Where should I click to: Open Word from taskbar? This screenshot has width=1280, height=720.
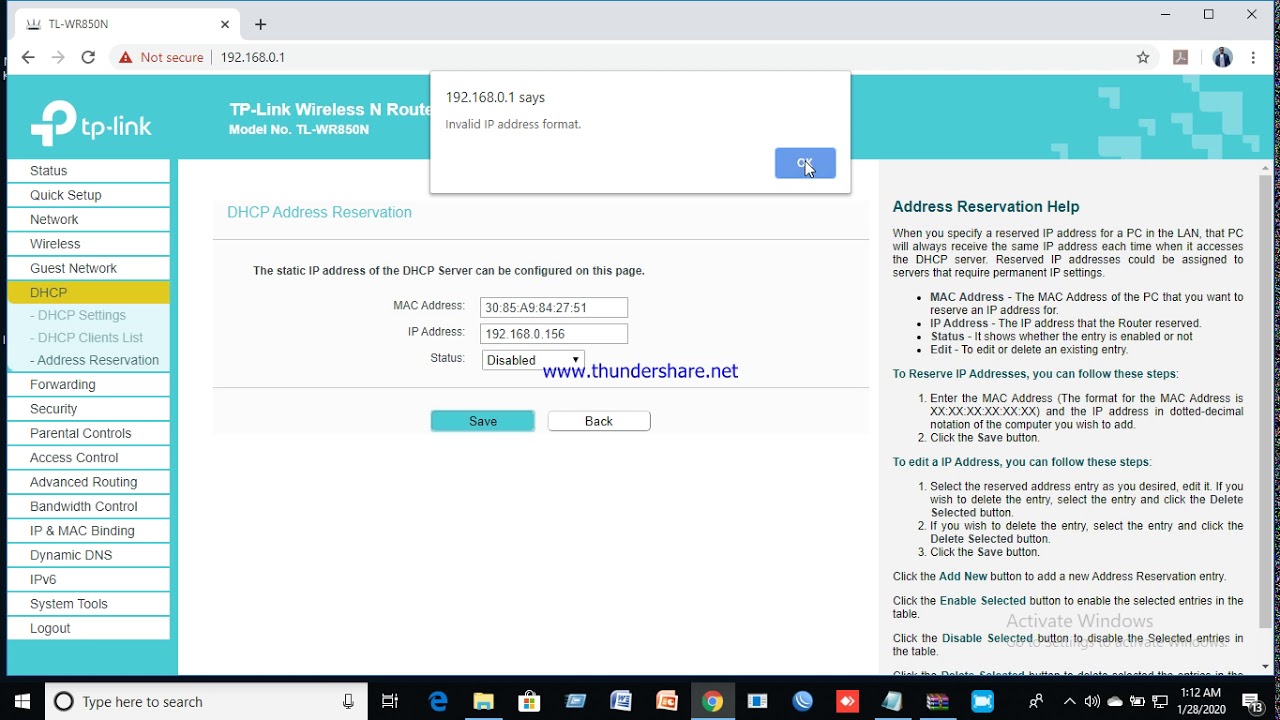[x=621, y=701]
